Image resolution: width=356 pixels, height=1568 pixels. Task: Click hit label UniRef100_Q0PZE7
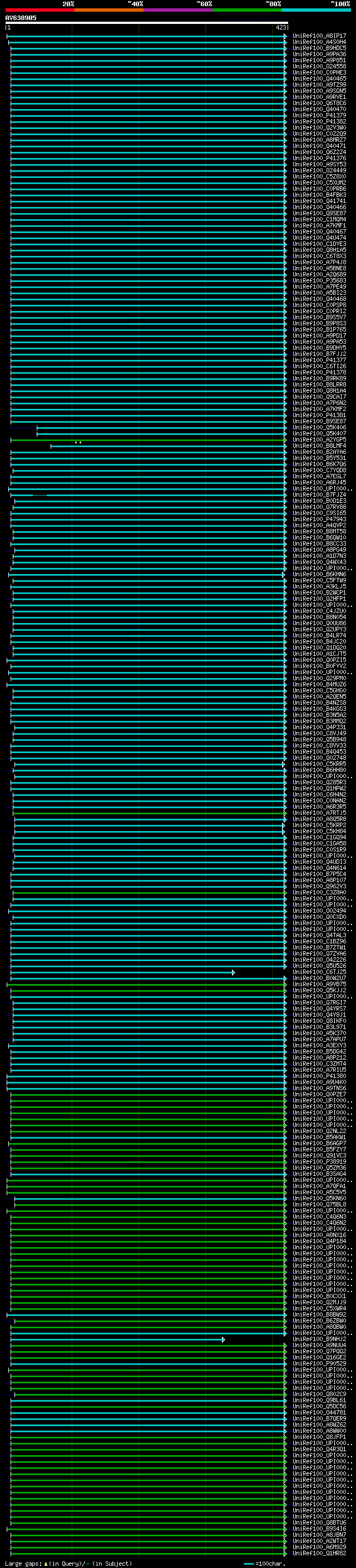coord(319,1094)
